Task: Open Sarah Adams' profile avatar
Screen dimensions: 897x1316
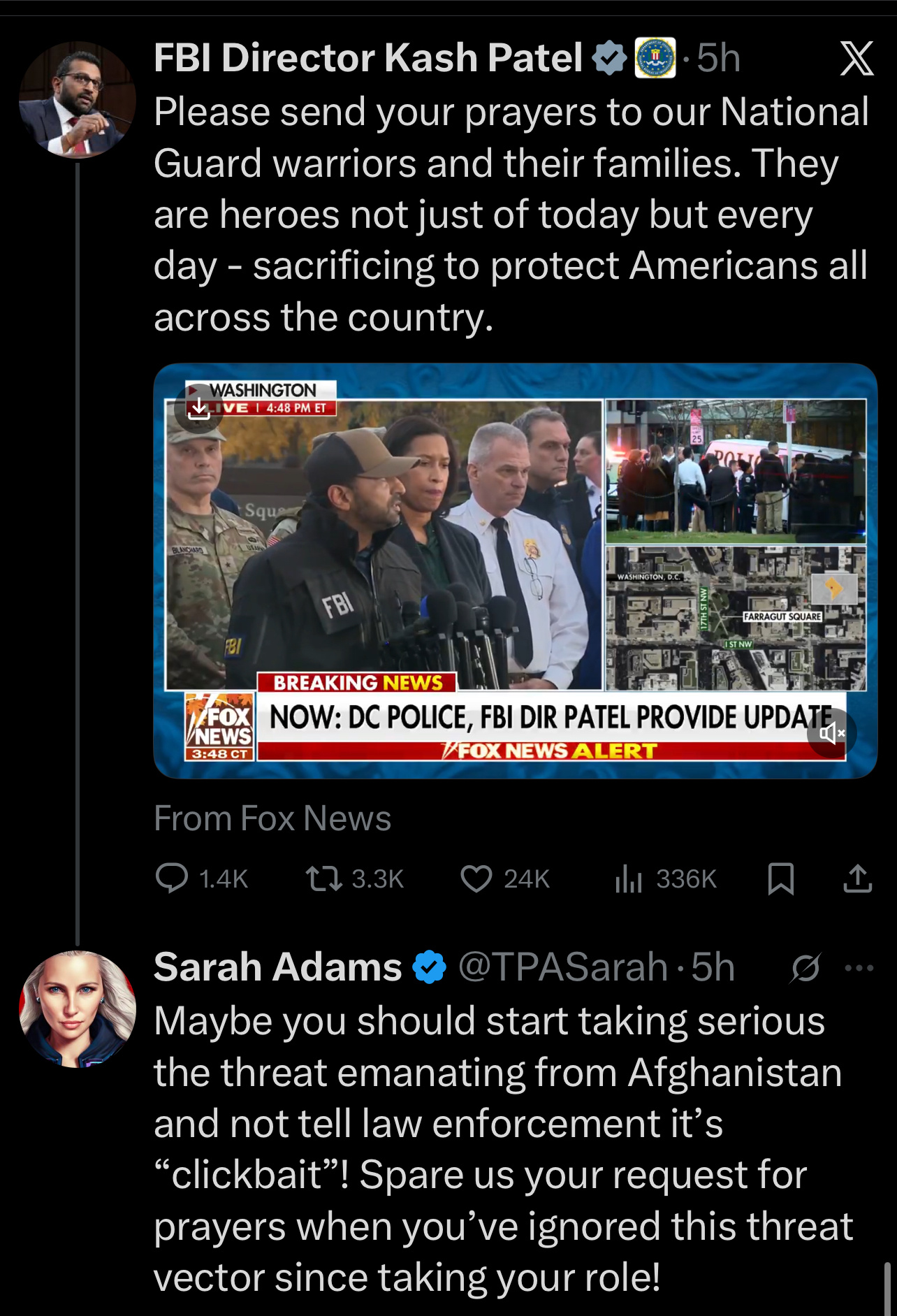Action: (77, 1008)
